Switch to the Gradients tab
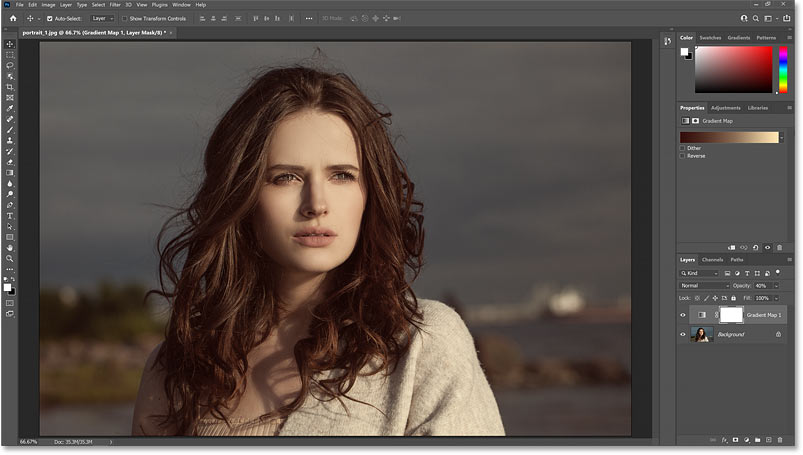 738,38
